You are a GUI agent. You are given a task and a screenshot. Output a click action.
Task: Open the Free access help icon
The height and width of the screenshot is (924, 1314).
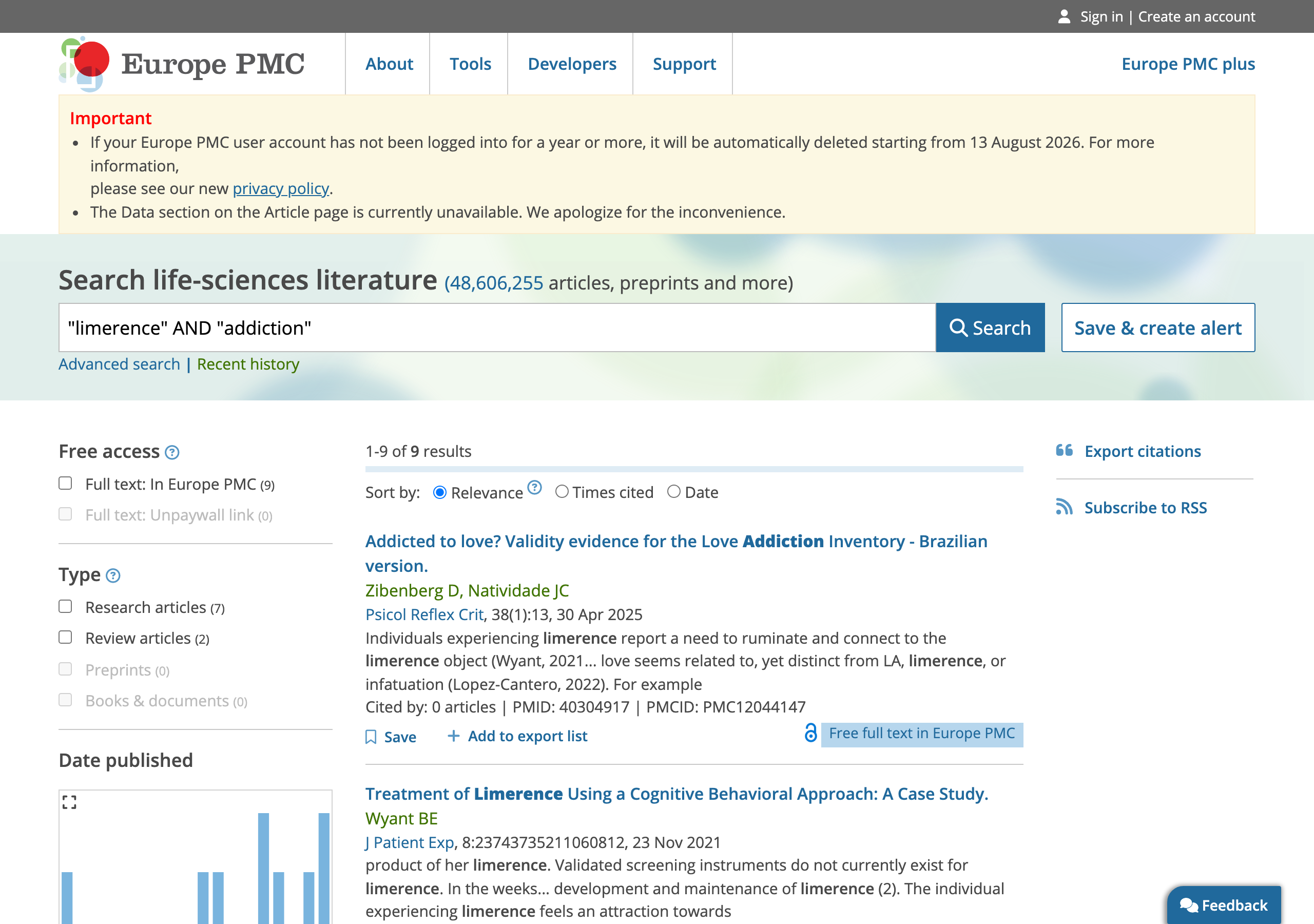point(171,452)
